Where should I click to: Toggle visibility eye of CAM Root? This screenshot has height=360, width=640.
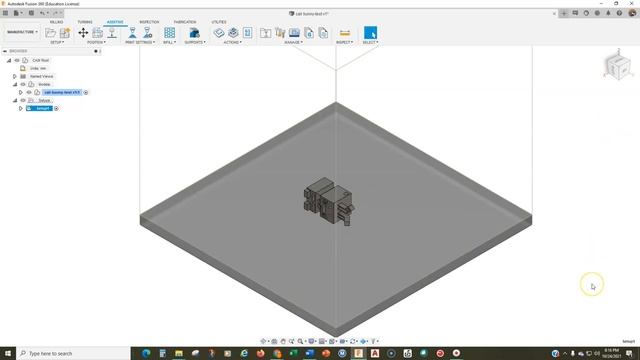point(17,60)
